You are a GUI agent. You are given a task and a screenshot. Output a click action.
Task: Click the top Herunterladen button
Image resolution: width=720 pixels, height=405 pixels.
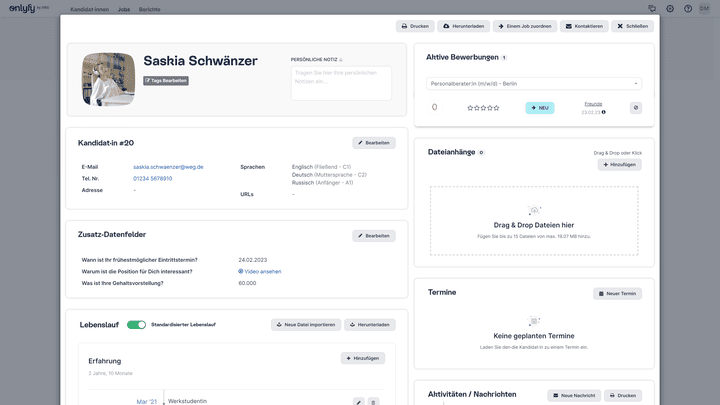[463, 26]
